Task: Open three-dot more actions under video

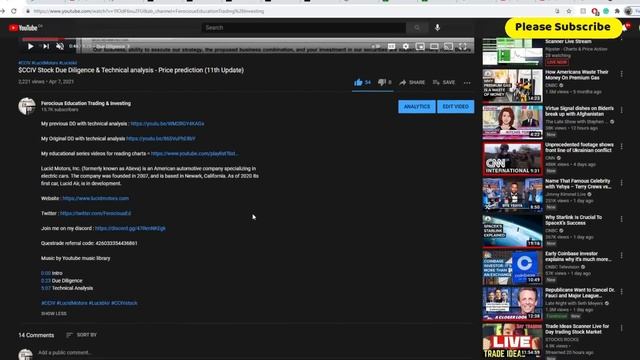Action: click(x=467, y=83)
